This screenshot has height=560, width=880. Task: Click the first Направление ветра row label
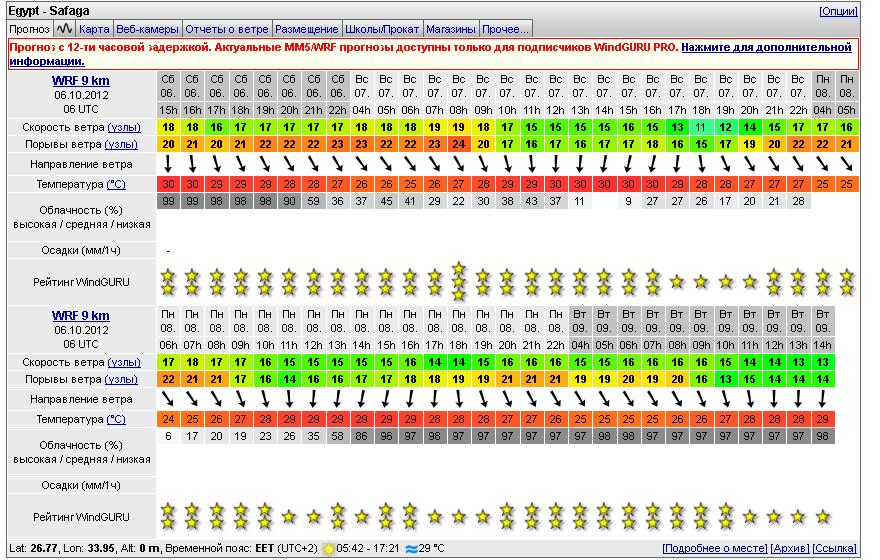click(81, 164)
